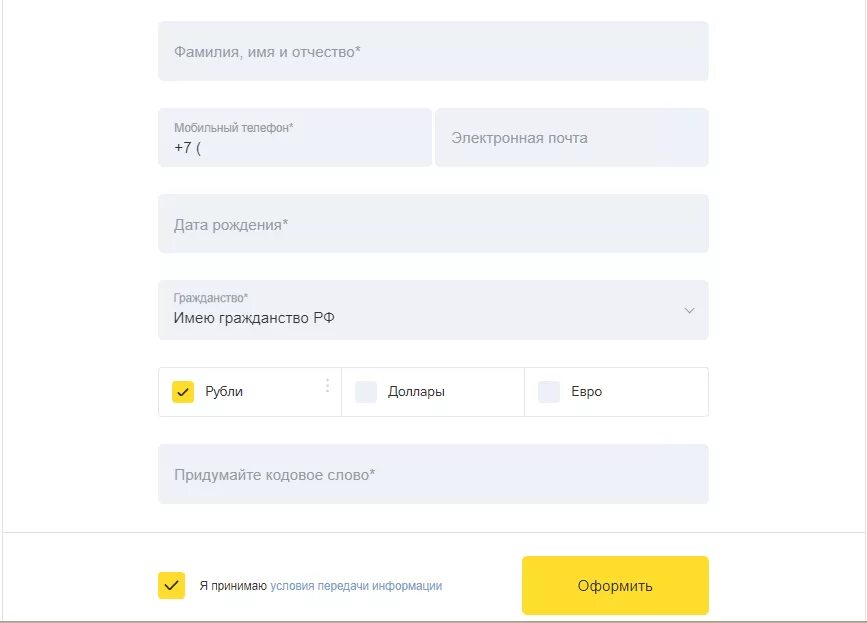867x623 pixels.
Task: Click the '+7 (' phone prefix text
Action: [187, 148]
